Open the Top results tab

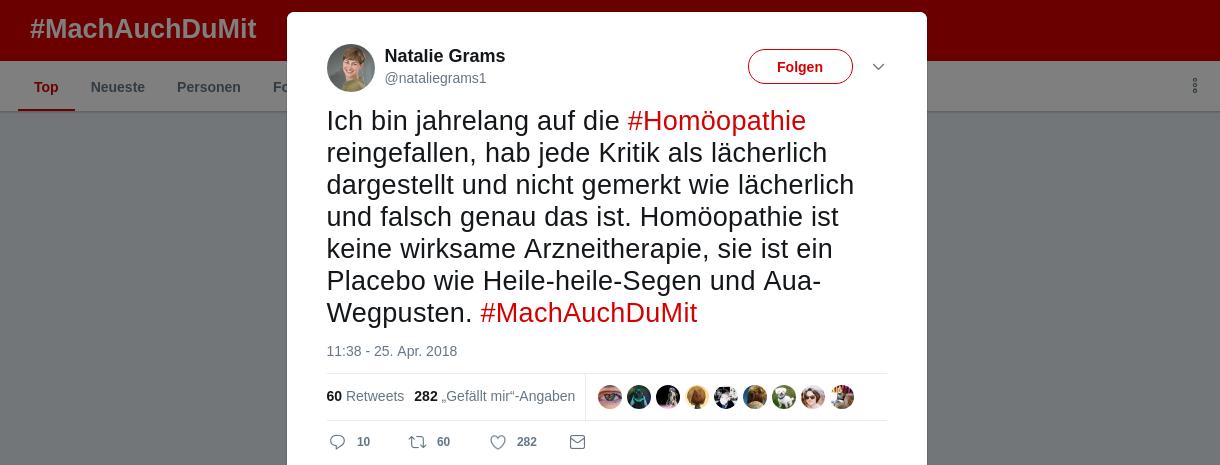pyautogui.click(x=46, y=87)
